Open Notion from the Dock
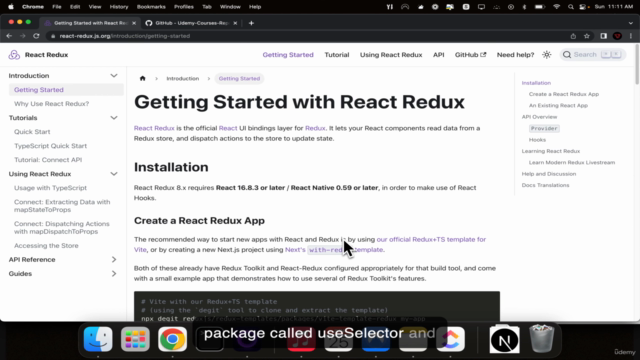Screen dimensions: 640x360 coord(504,339)
